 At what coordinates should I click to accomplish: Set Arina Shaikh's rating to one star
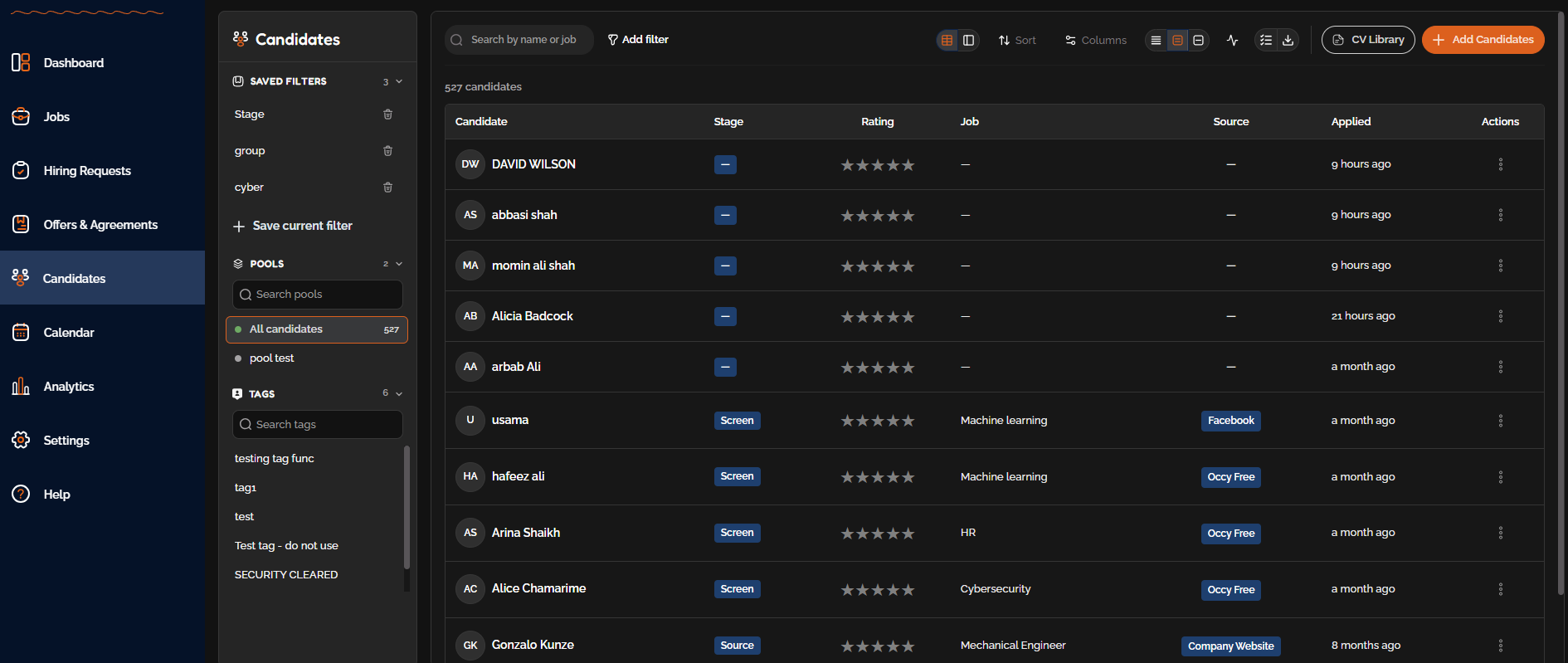[847, 534]
